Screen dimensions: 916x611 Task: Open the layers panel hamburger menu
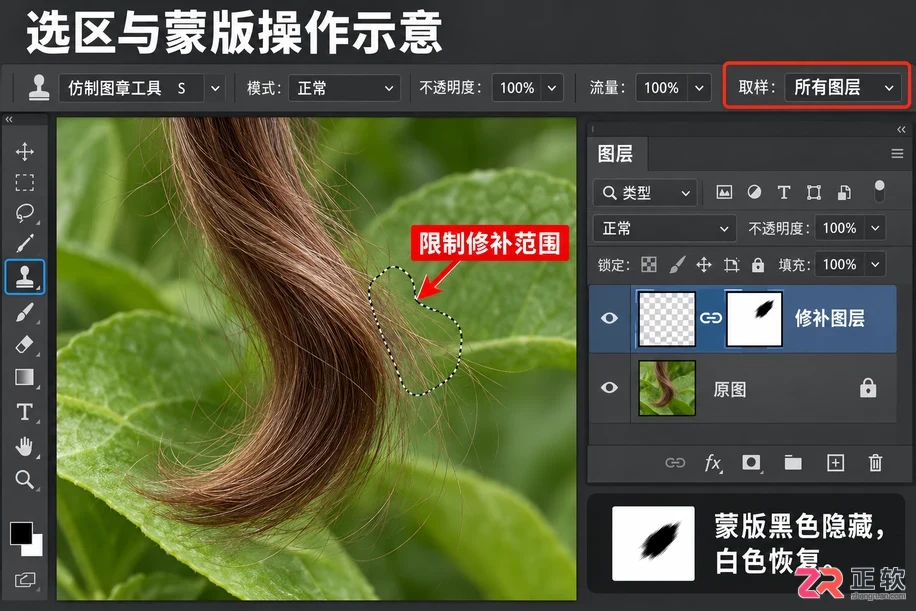pyautogui.click(x=897, y=154)
